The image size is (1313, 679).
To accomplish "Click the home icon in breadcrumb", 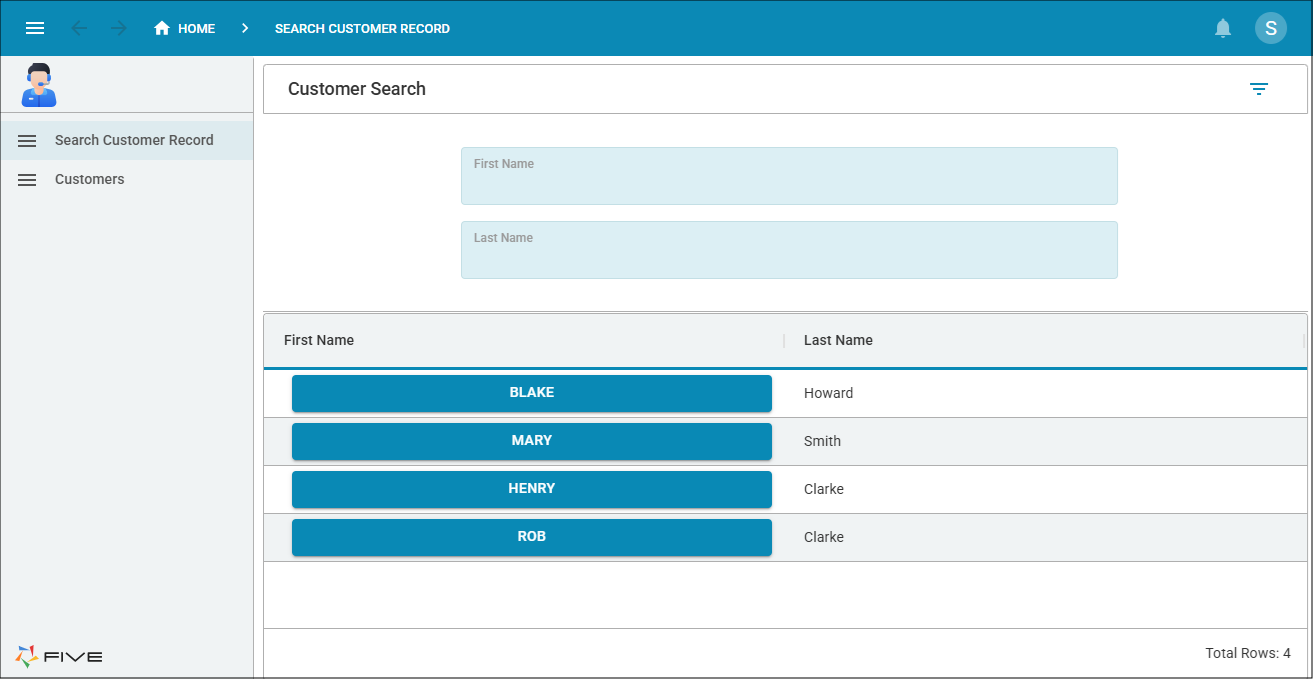I will [x=162, y=28].
